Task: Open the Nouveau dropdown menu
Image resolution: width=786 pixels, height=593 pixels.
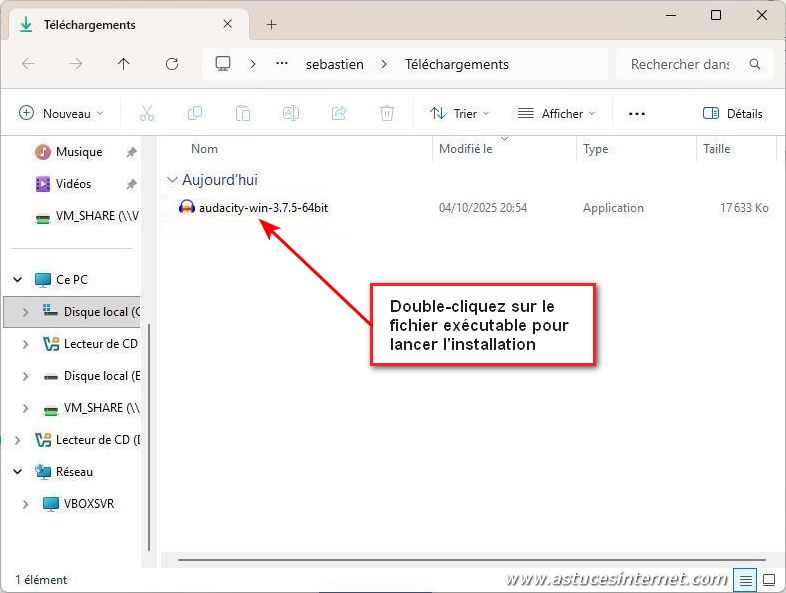Action: point(61,114)
